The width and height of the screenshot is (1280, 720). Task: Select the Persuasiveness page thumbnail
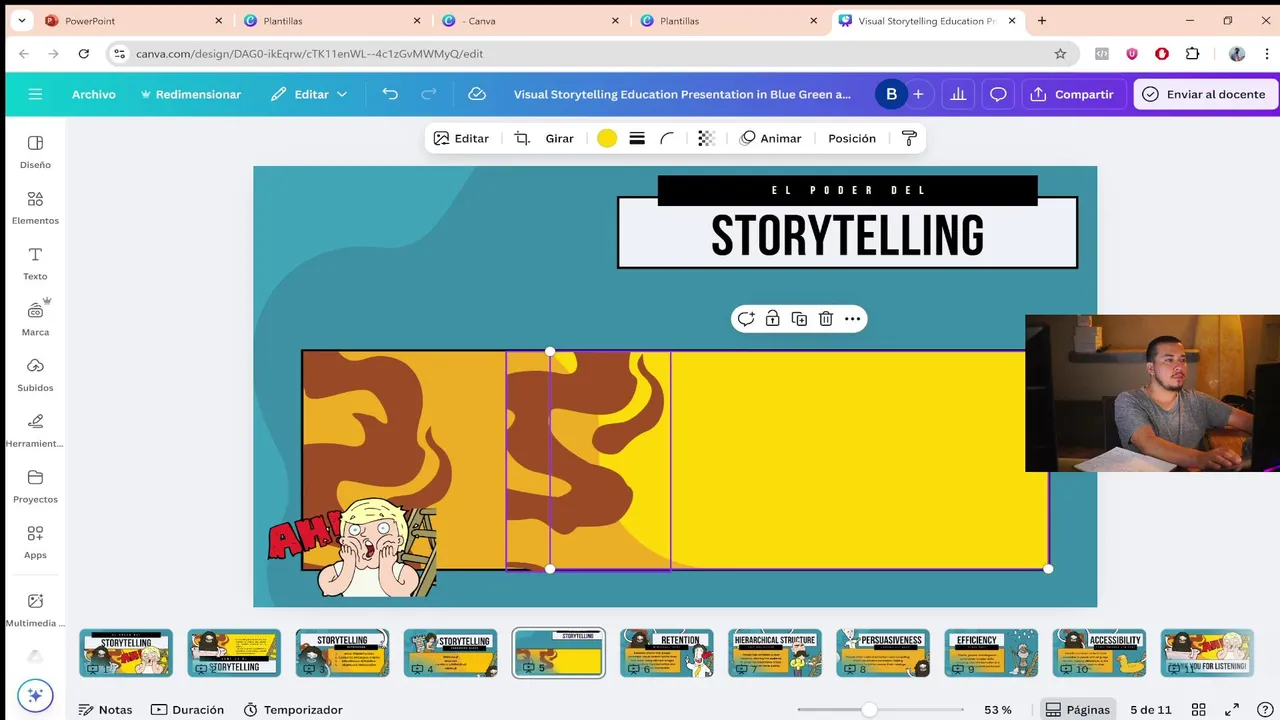pyautogui.click(x=883, y=653)
